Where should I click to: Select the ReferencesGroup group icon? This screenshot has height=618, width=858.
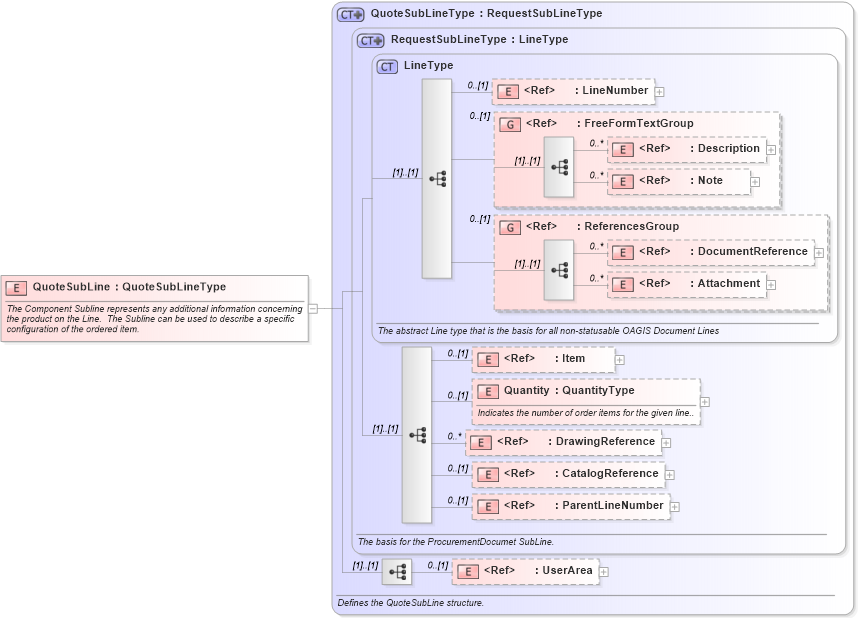508,227
